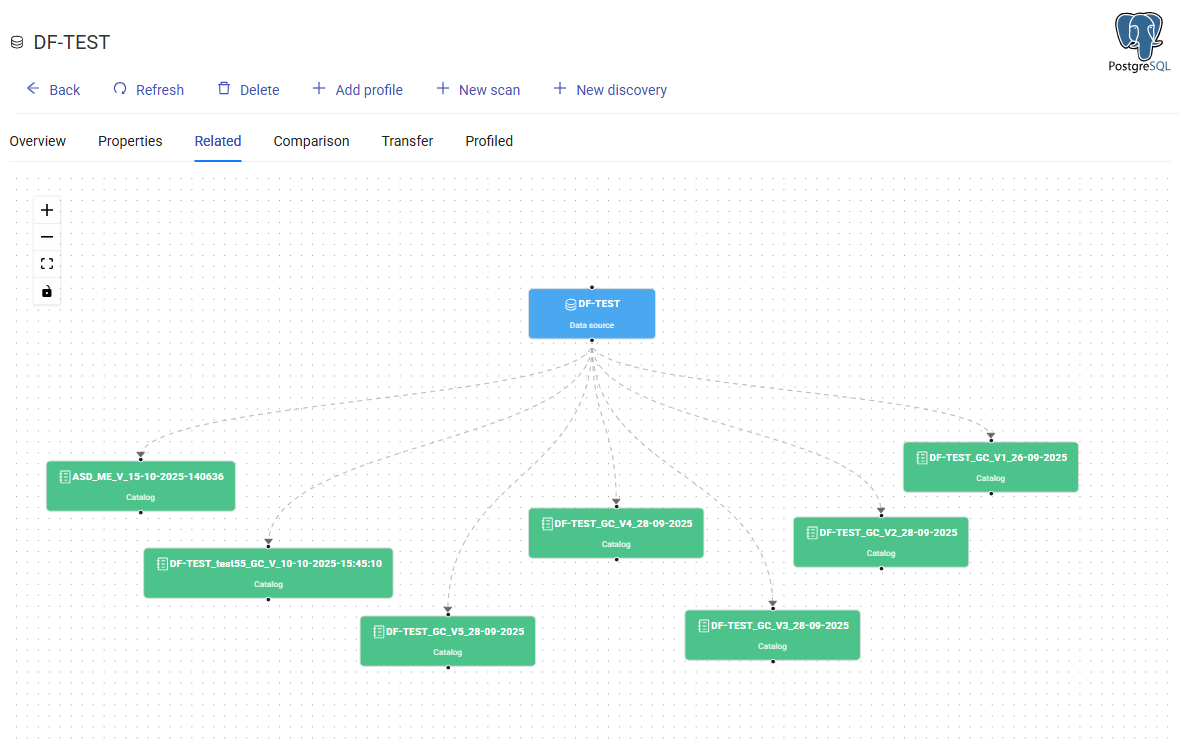Click the zoom in plus icon
This screenshot has height=745, width=1197.
click(x=47, y=210)
